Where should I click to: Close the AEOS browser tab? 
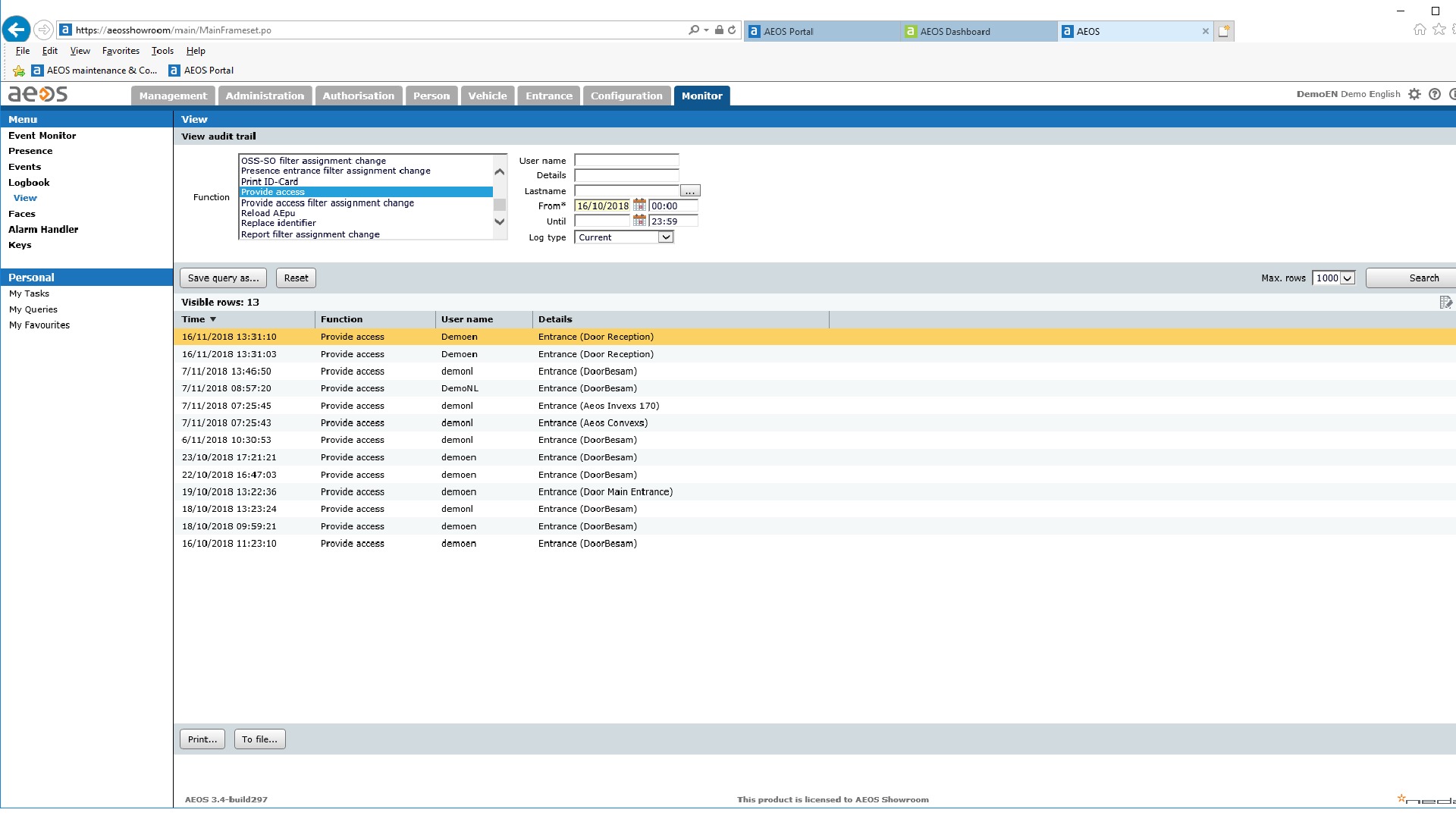1205,31
